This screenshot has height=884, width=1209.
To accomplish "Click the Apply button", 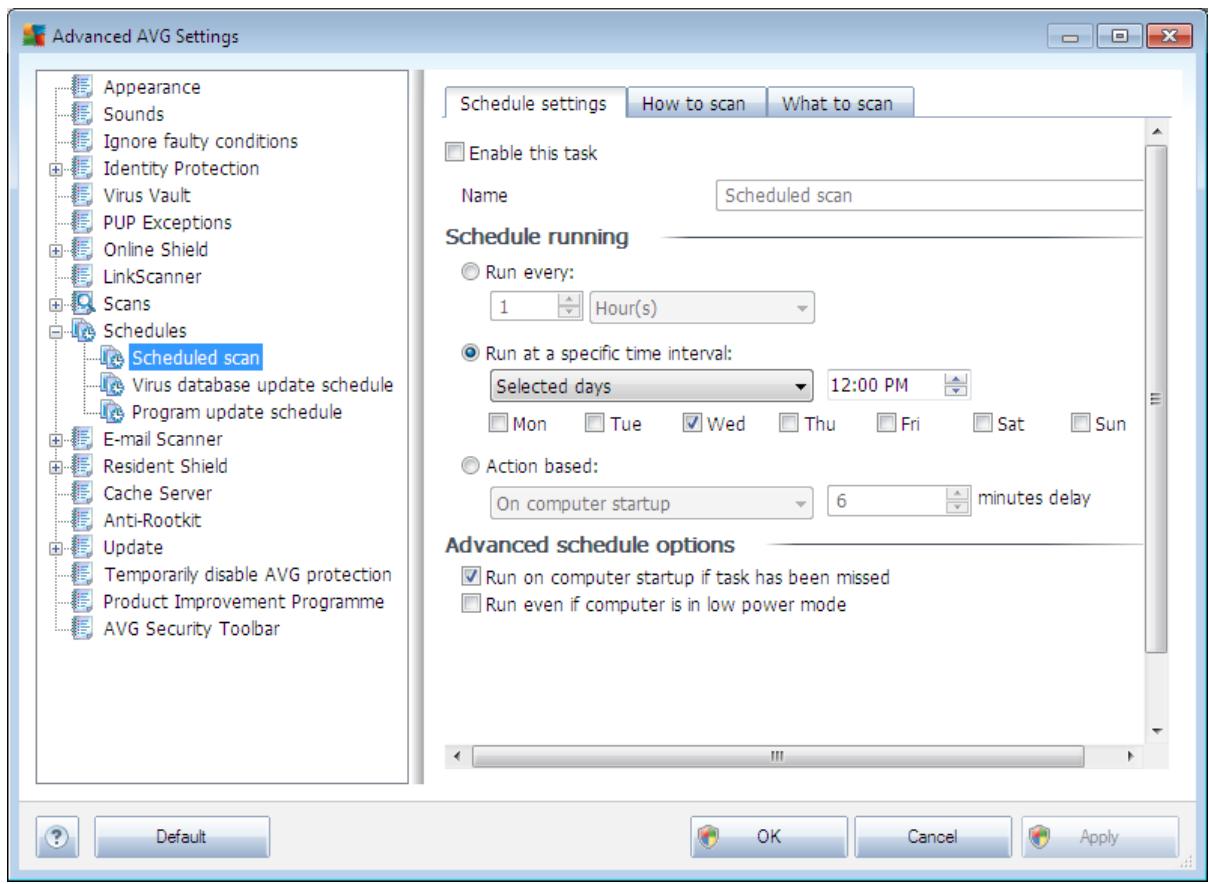I will [x=1100, y=837].
